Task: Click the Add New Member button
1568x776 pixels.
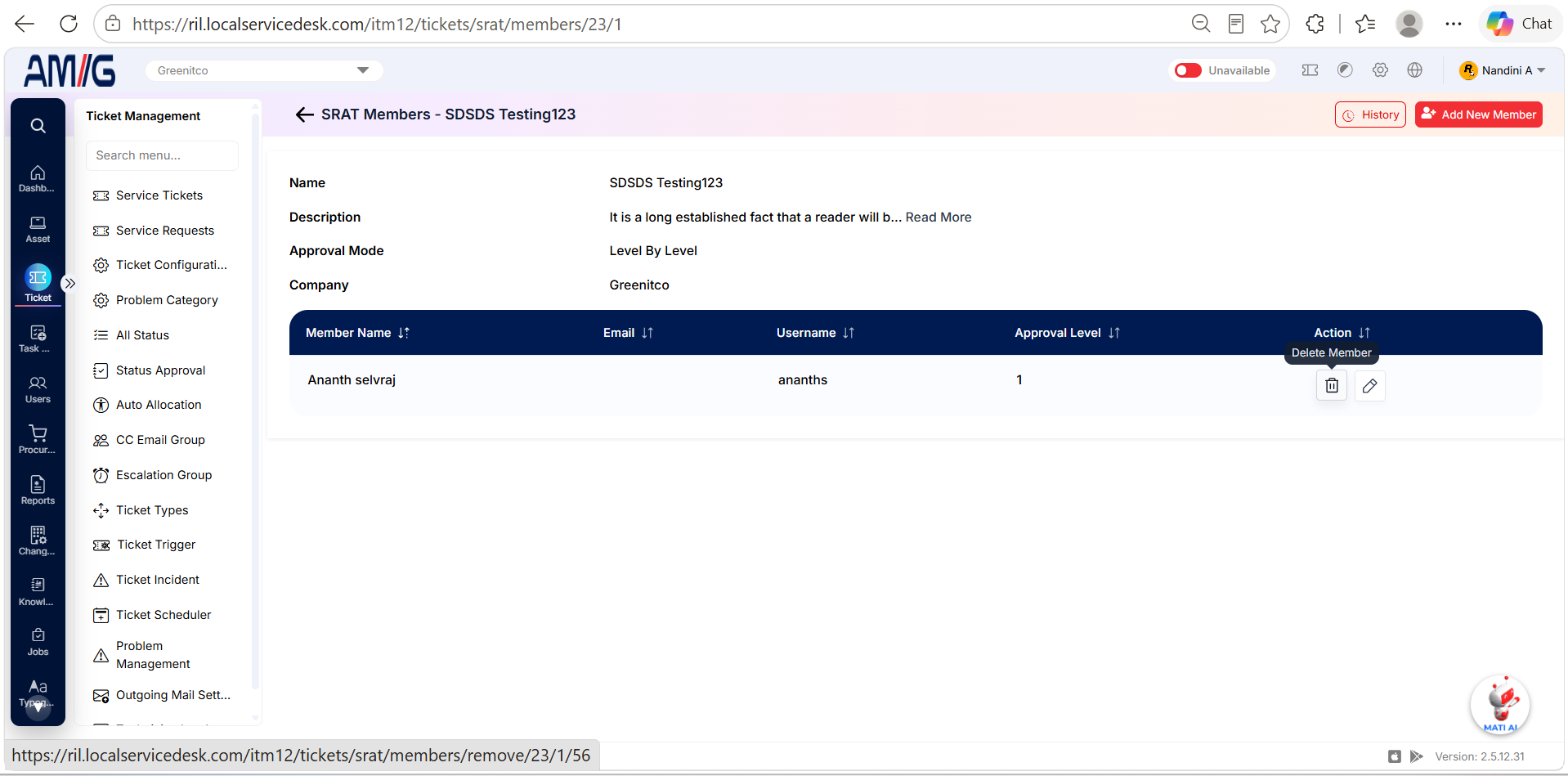Action: tap(1478, 114)
